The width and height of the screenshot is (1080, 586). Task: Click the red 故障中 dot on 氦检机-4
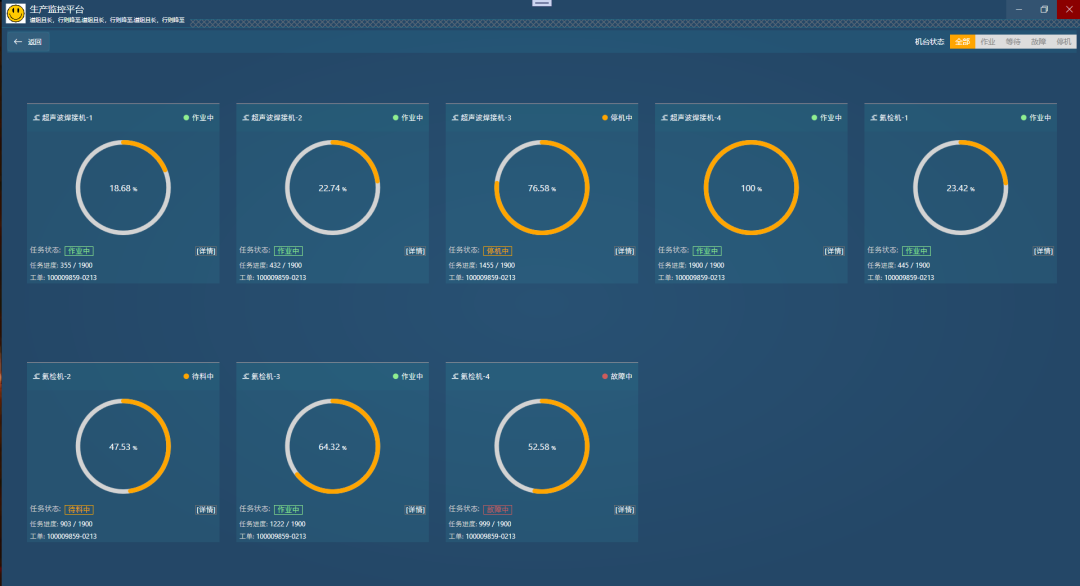(x=605, y=377)
